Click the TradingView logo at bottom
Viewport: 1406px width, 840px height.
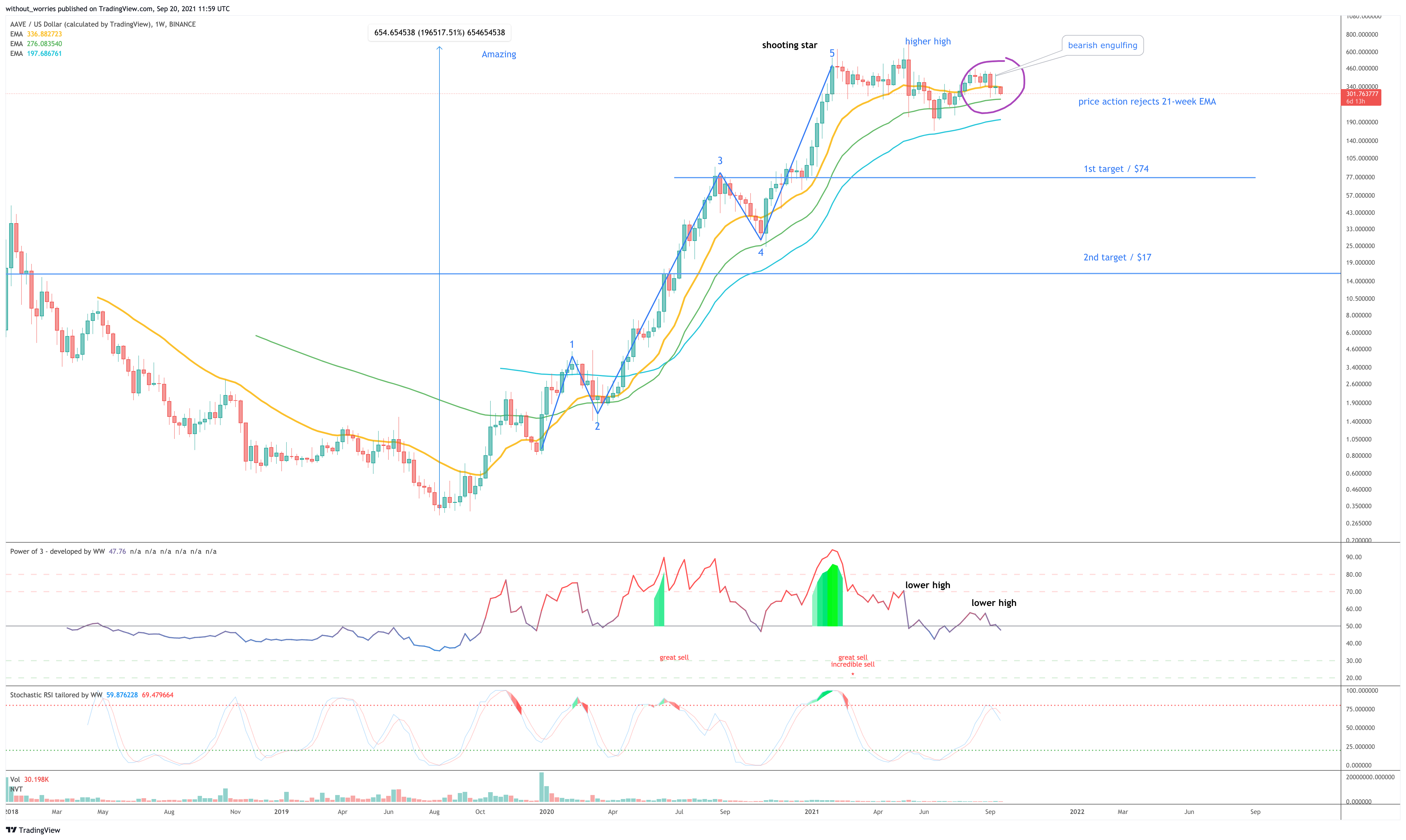33,830
